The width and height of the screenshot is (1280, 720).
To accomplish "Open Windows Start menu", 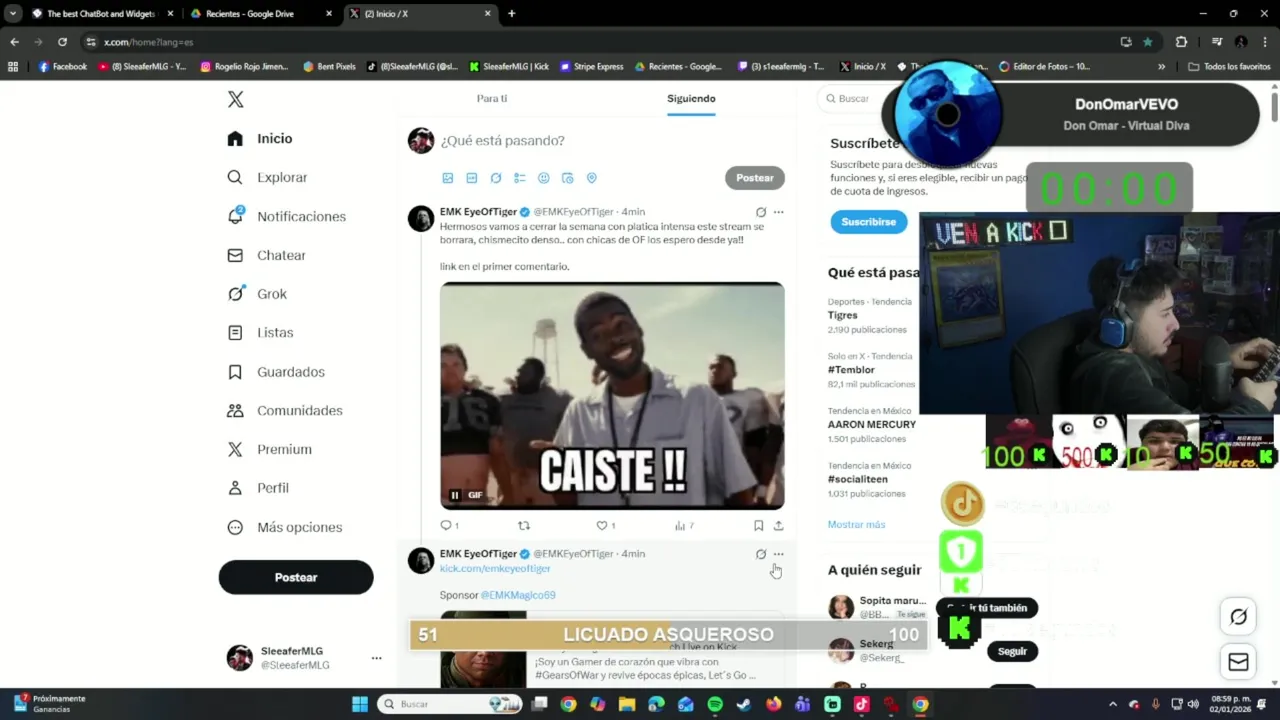I will (360, 704).
